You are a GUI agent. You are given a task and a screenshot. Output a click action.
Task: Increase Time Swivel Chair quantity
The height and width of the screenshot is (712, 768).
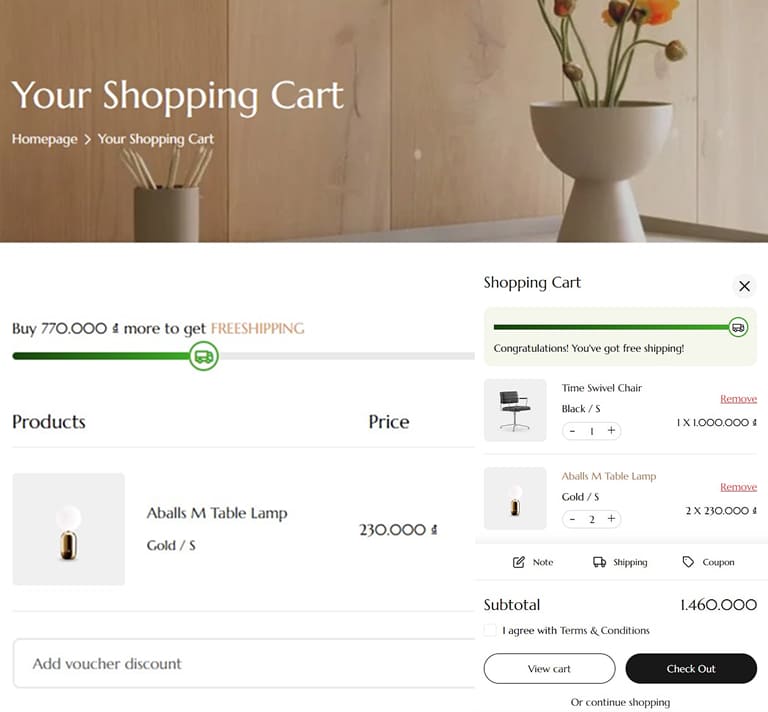pos(611,431)
